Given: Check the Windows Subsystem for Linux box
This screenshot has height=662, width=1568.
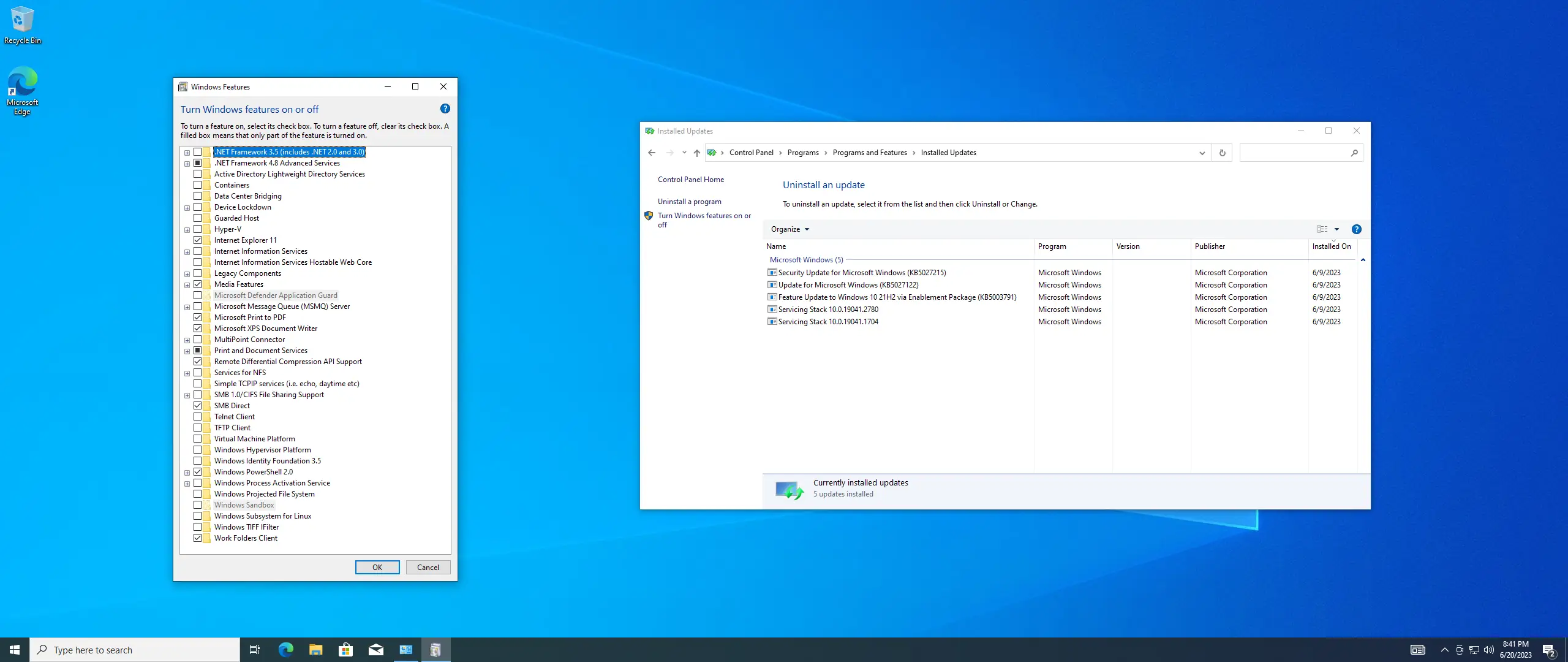Looking at the screenshot, I should (197, 516).
